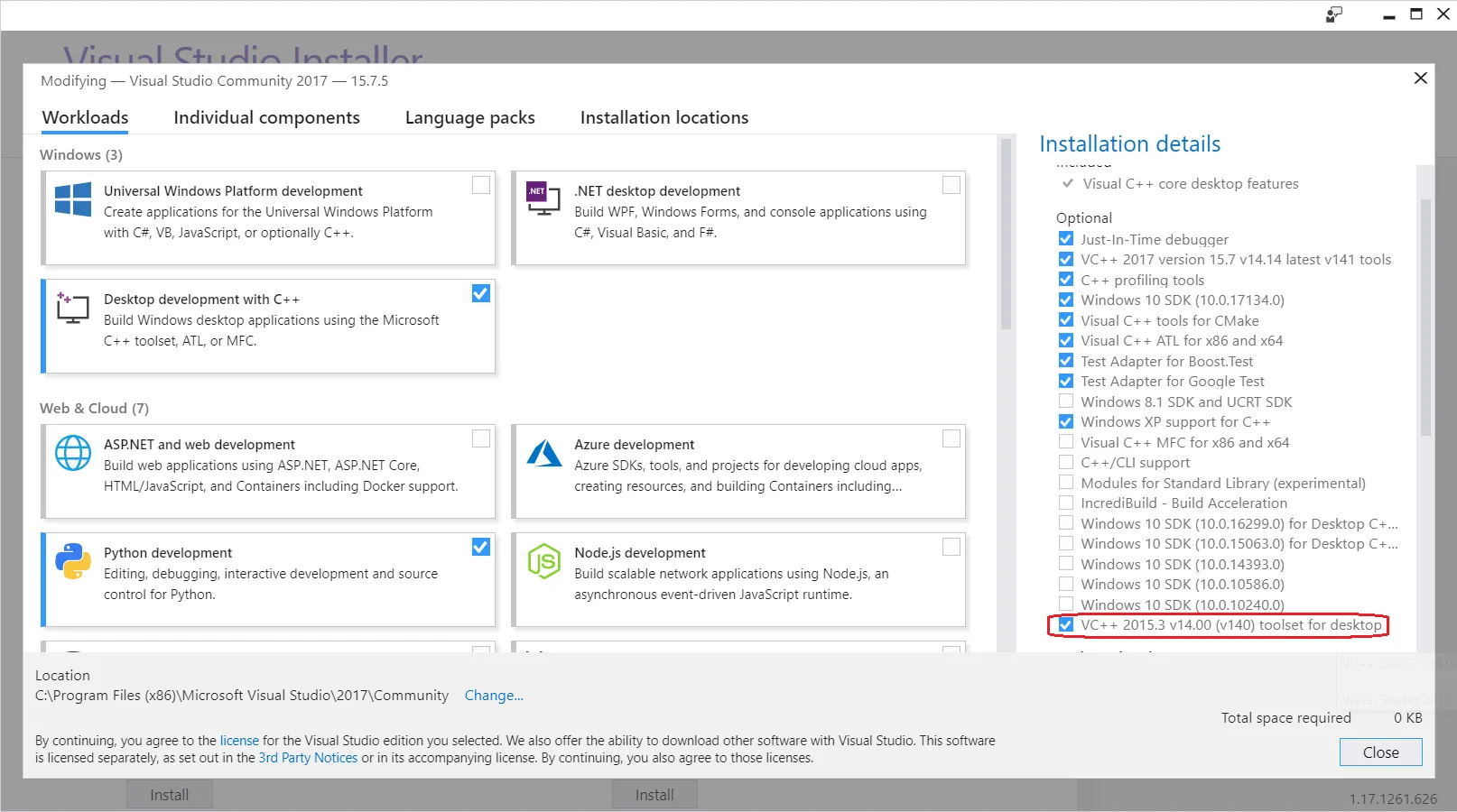Check Modules for Standard Library (experimental)
This screenshot has height=812, width=1457.
pyautogui.click(x=1066, y=483)
